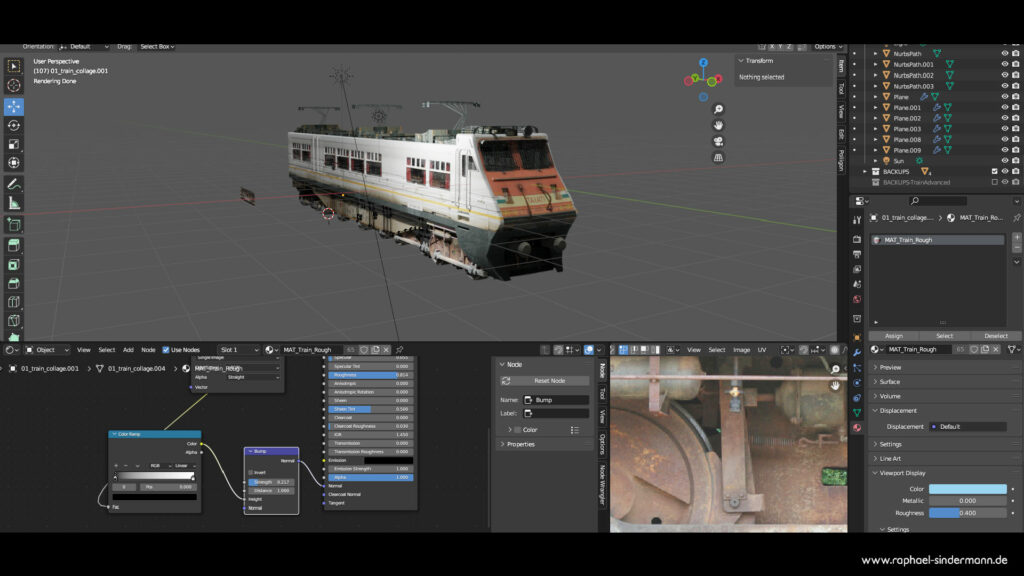Toggle the Use Nodes checkbox
The width and height of the screenshot is (1024, 576).
[165, 350]
